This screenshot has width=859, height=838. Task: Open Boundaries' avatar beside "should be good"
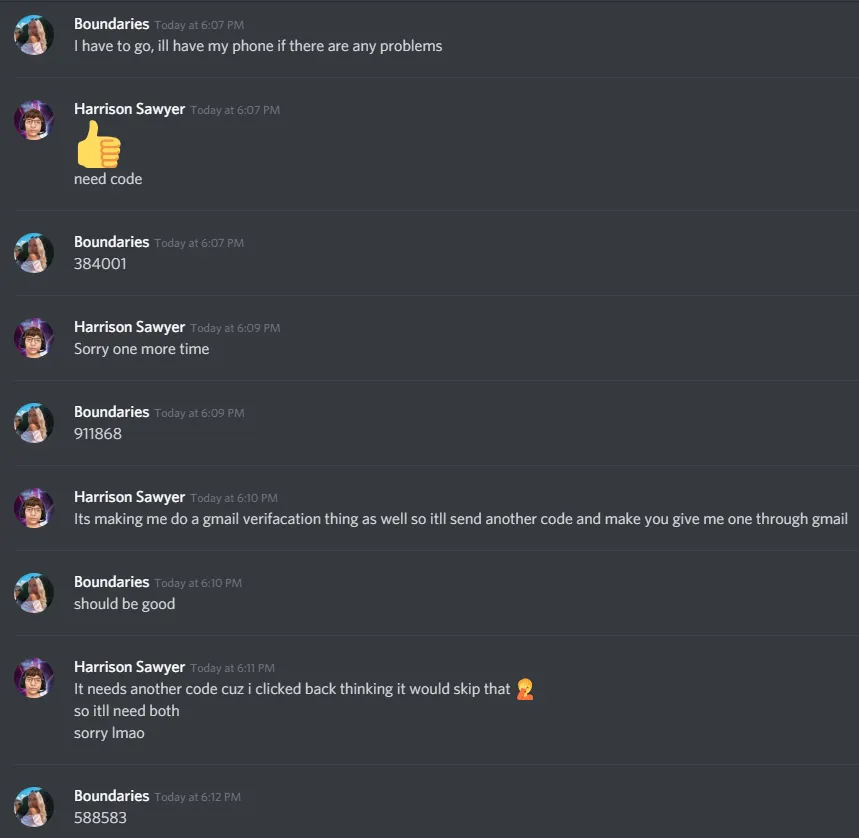[34, 593]
